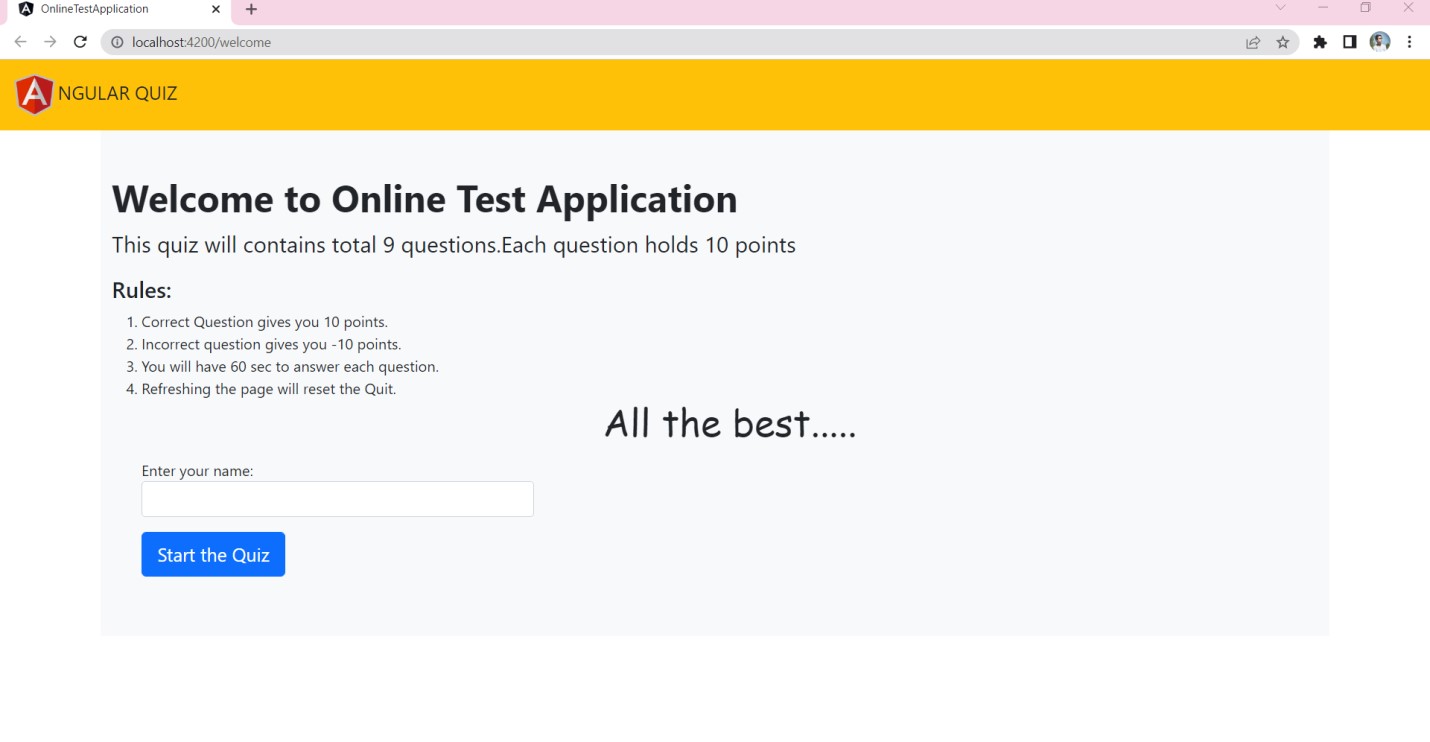The image size is (1430, 742).
Task: Open the Extensions puzzle piece icon
Action: point(1320,42)
